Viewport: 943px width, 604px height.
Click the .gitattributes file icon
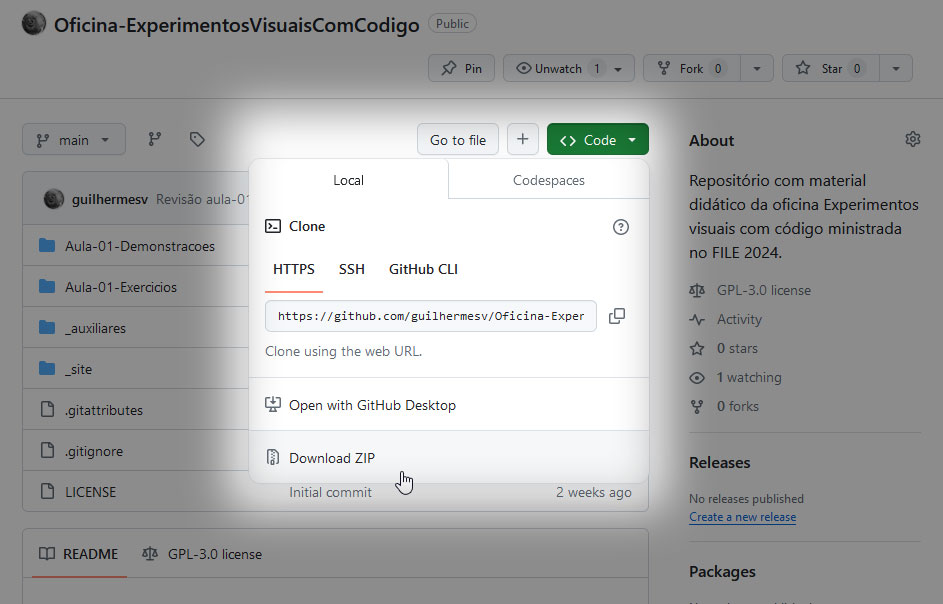coord(47,410)
